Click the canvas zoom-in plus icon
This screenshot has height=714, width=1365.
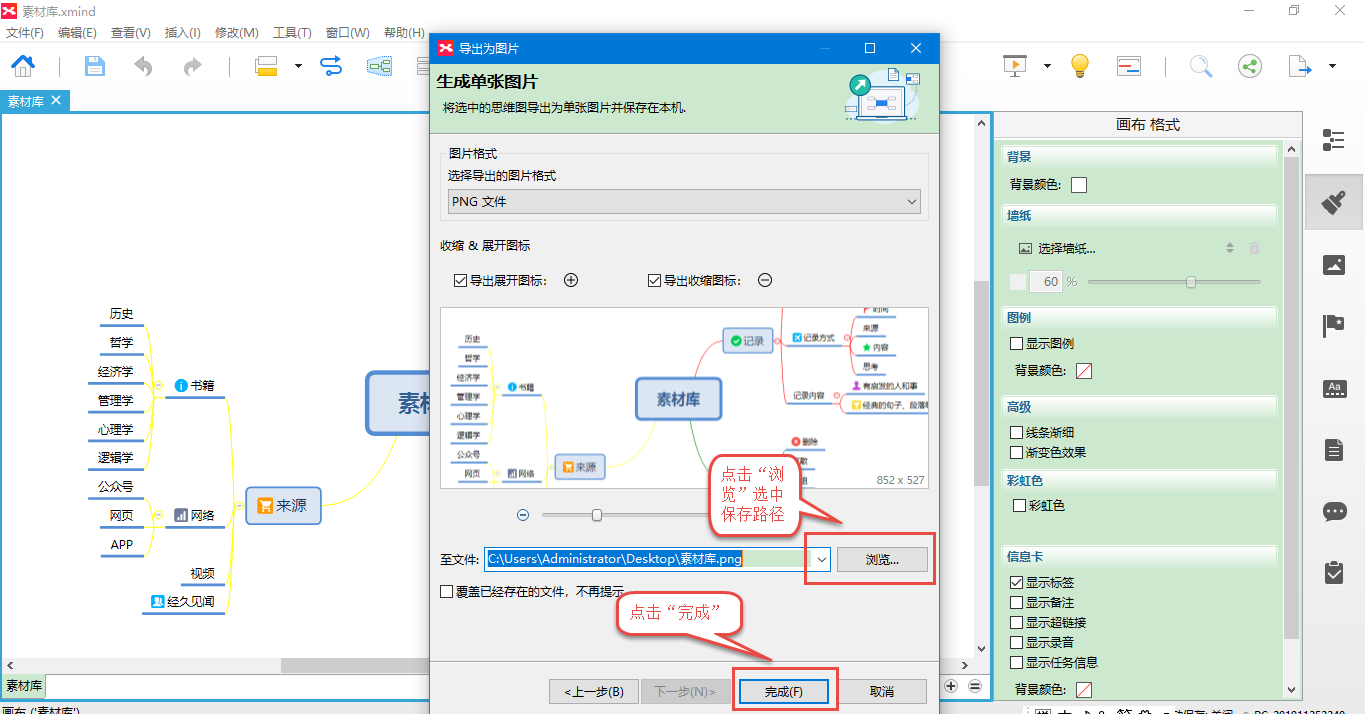pos(951,686)
